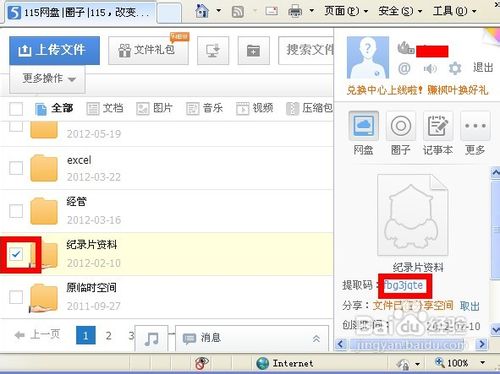Click the new folder icon button
This screenshot has width=500, height=374.
point(253,51)
